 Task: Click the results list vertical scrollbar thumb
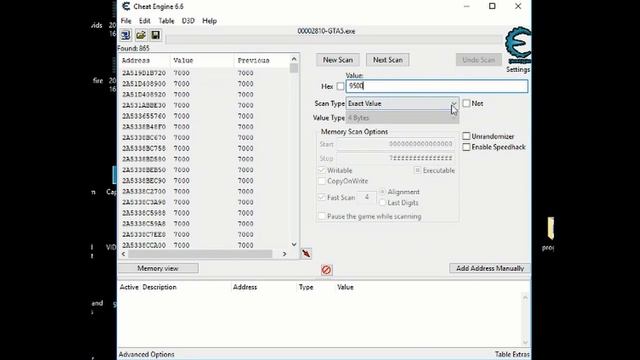coord(294,68)
